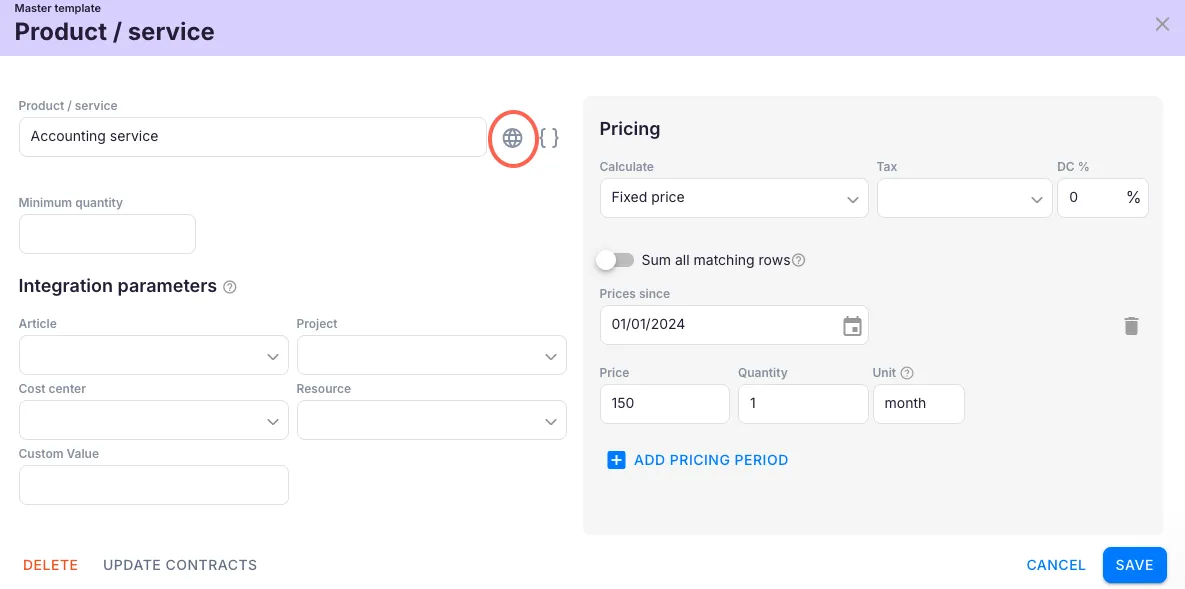Click the Price input field
1185x589 pixels.
(664, 404)
